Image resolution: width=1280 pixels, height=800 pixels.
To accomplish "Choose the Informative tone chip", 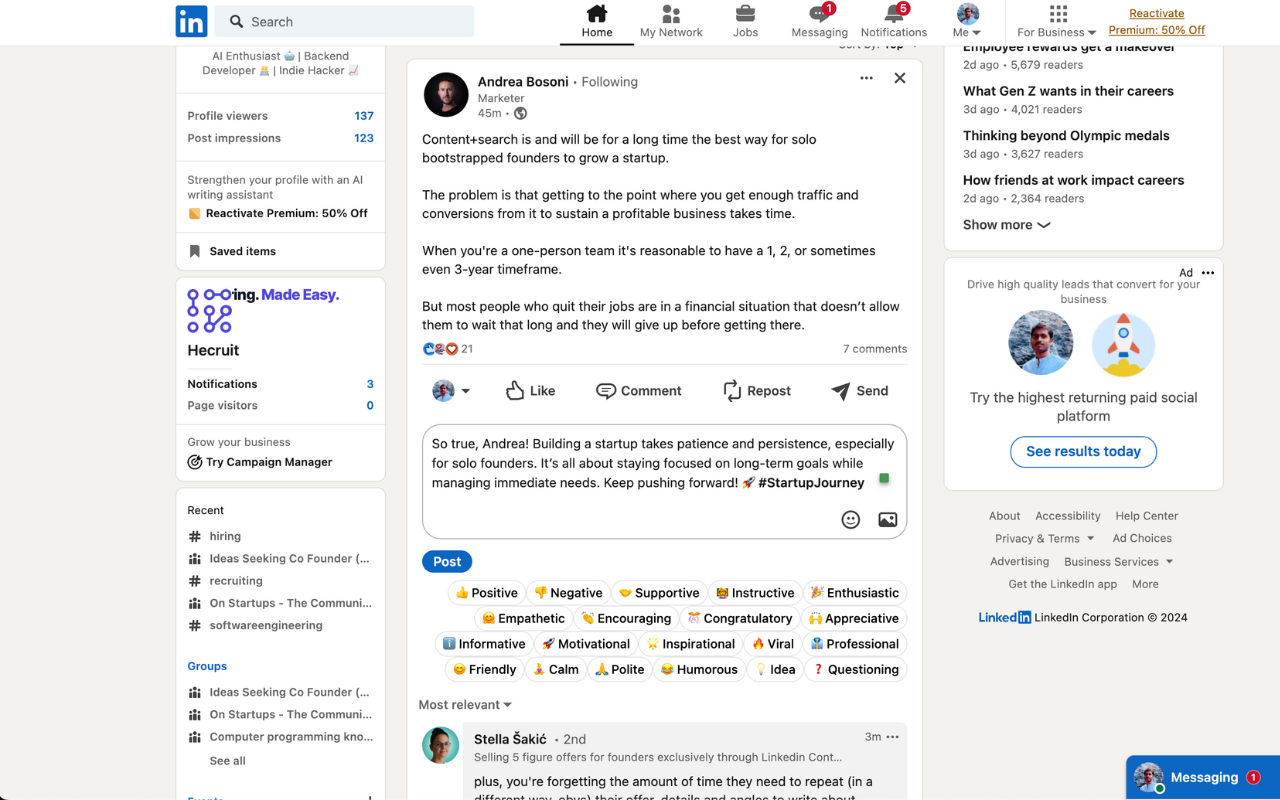I will click(x=483, y=644).
